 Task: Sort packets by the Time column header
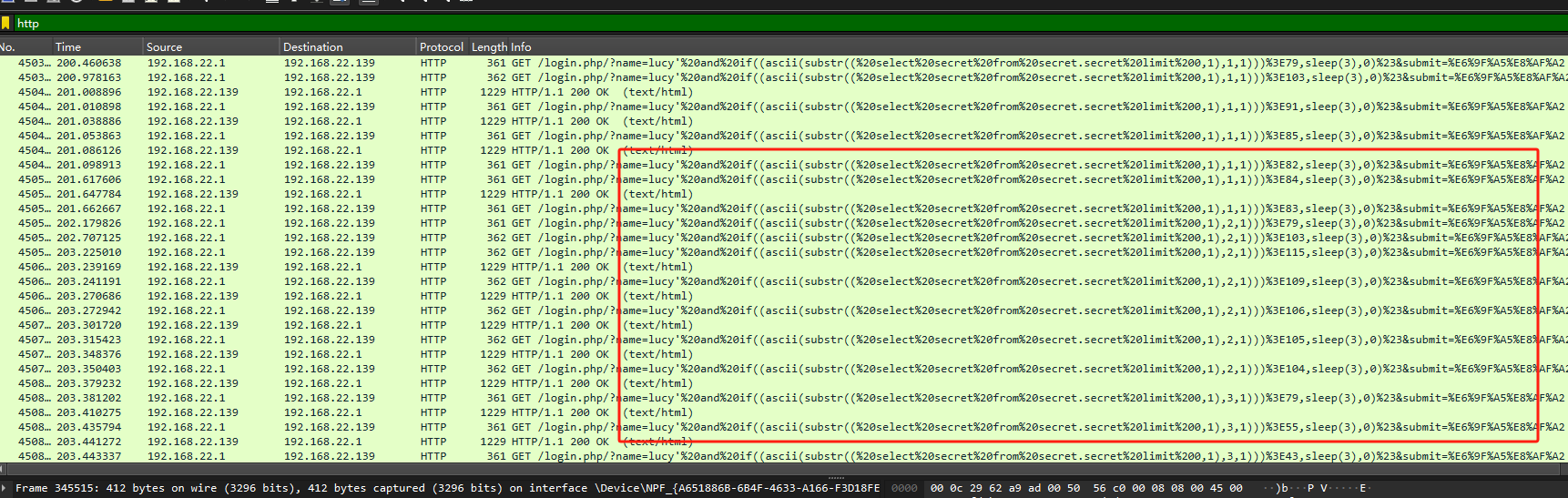(x=68, y=46)
